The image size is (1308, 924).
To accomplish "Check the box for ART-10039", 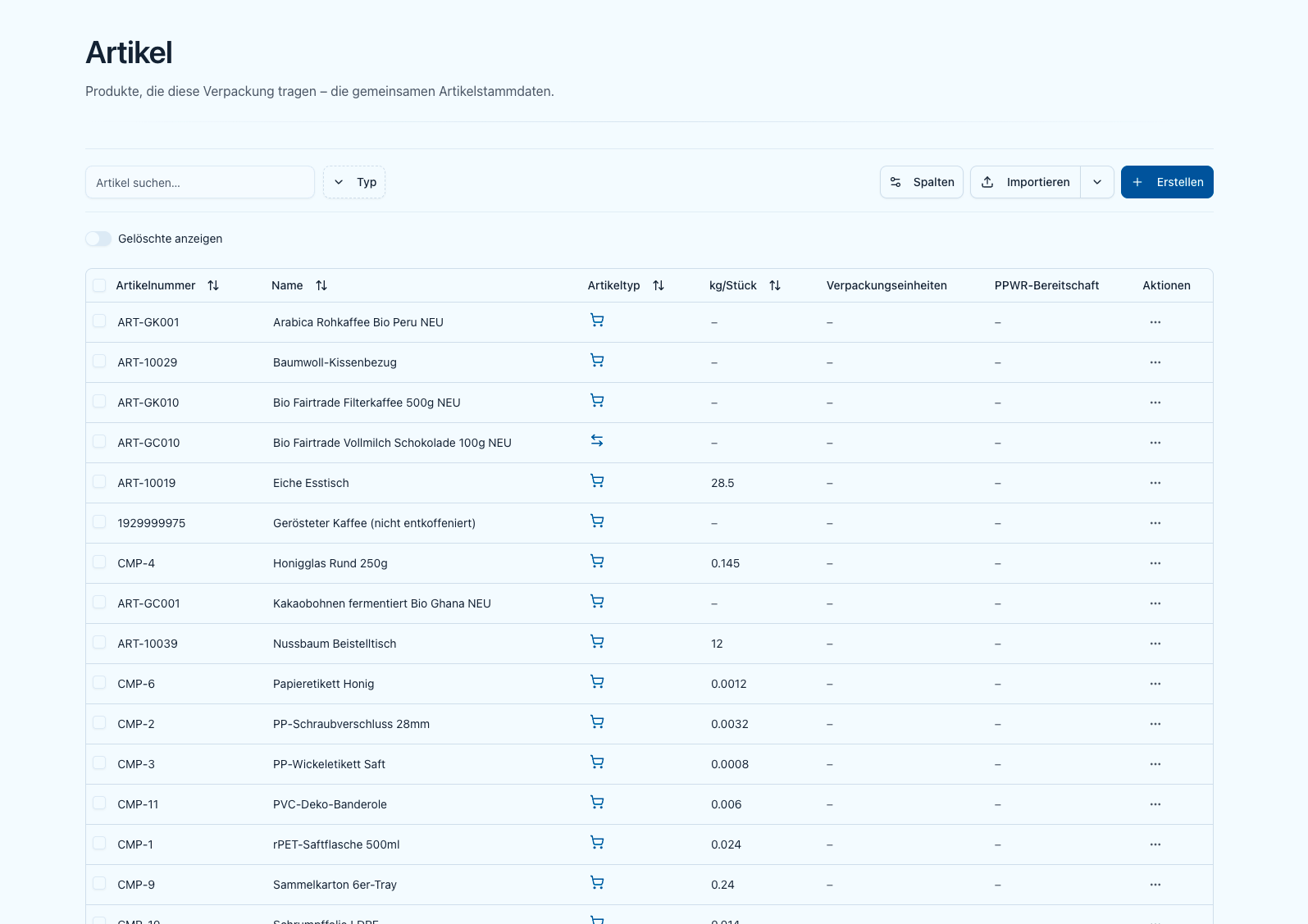I will click(99, 642).
